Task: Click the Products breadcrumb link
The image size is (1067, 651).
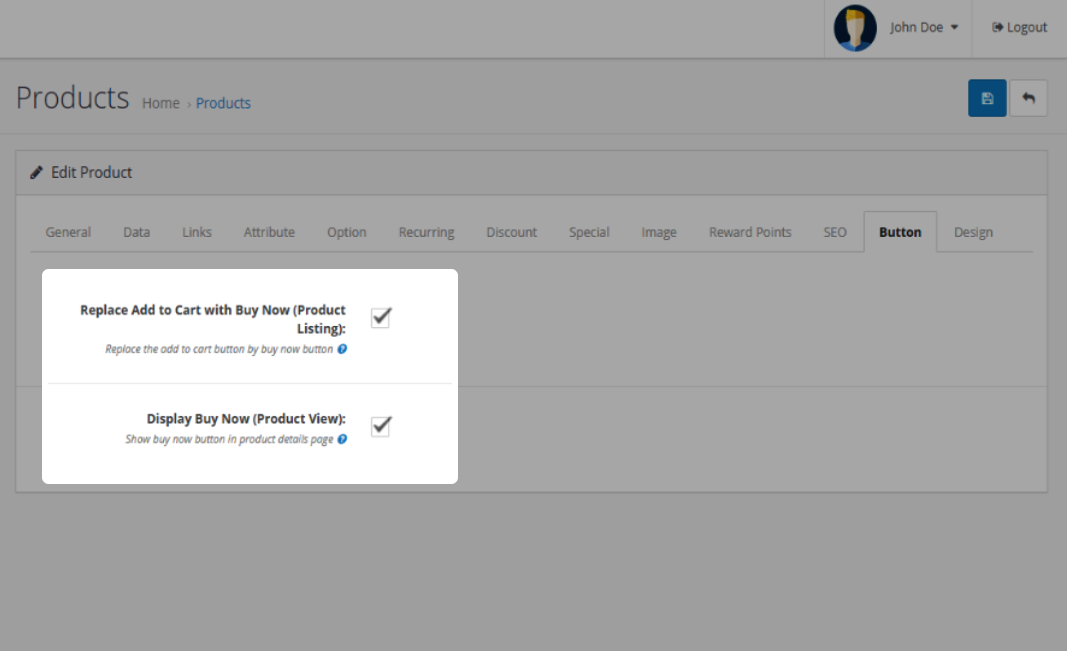Action: (223, 103)
